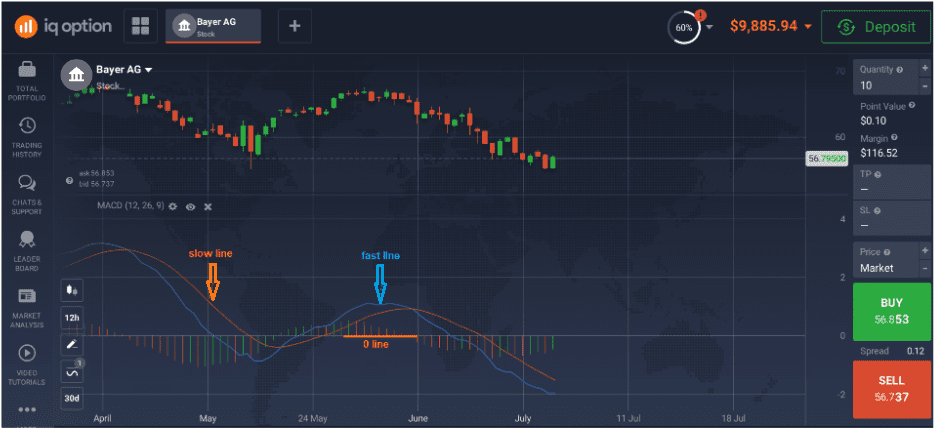Click the 24 May date axis label
Image resolution: width=934 pixels, height=429 pixels.
(313, 418)
